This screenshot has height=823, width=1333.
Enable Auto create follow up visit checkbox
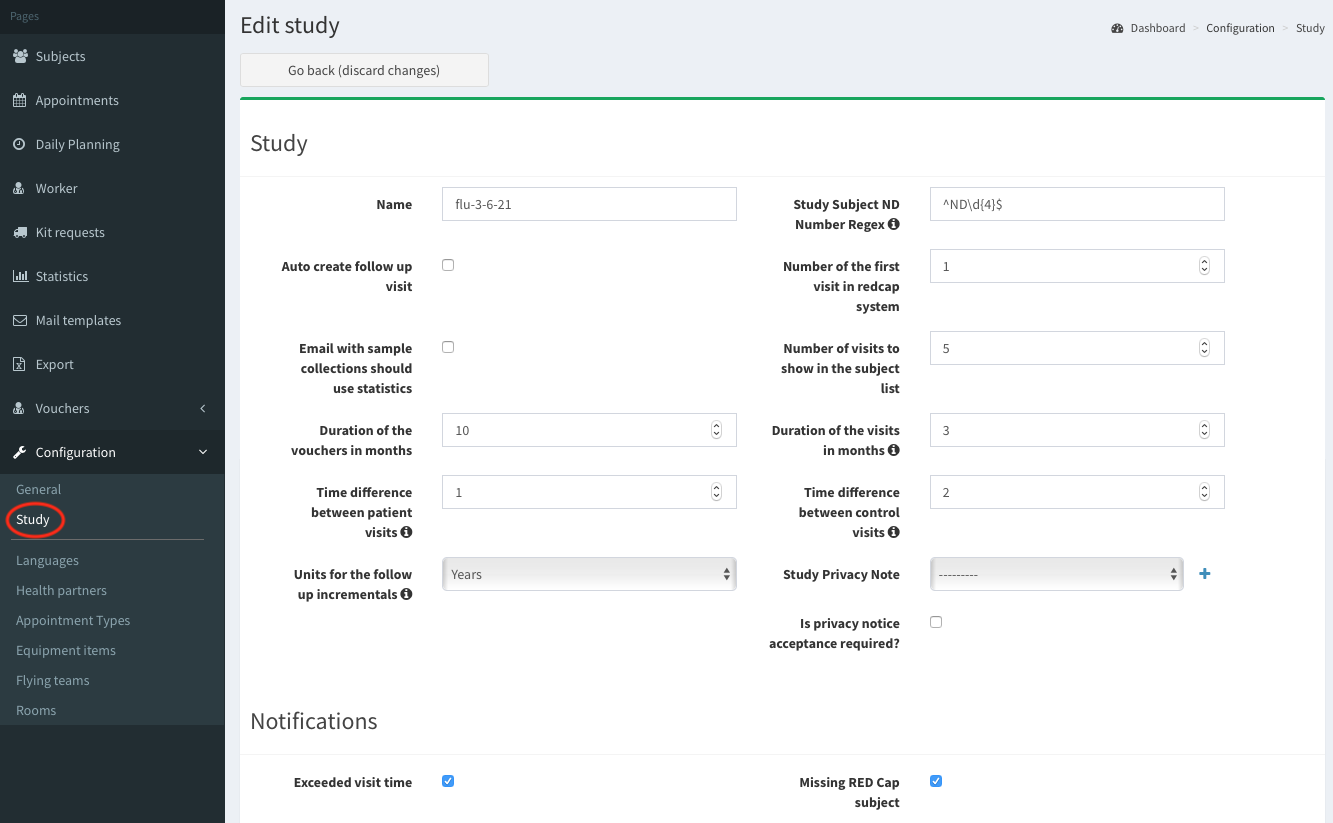(448, 265)
